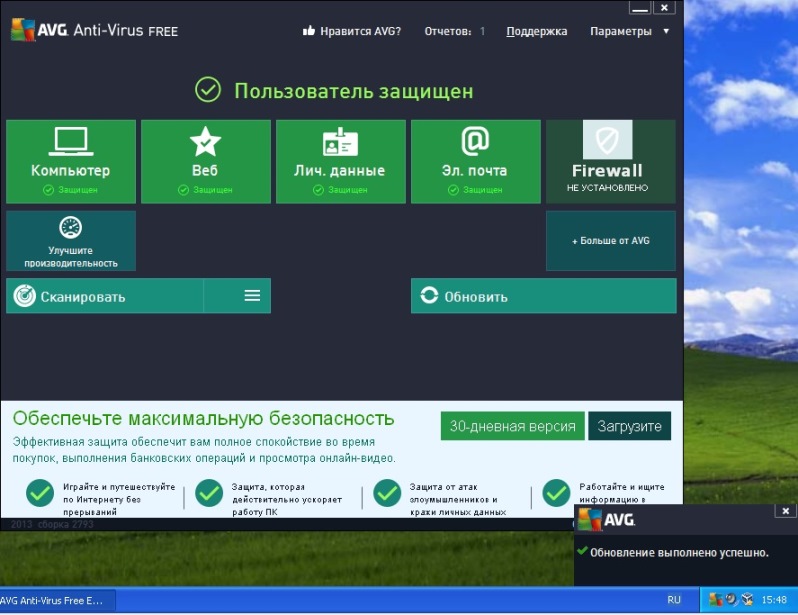This screenshot has height=615, width=798.
Task: Click the Лич. данные label
Action: [x=339, y=171]
